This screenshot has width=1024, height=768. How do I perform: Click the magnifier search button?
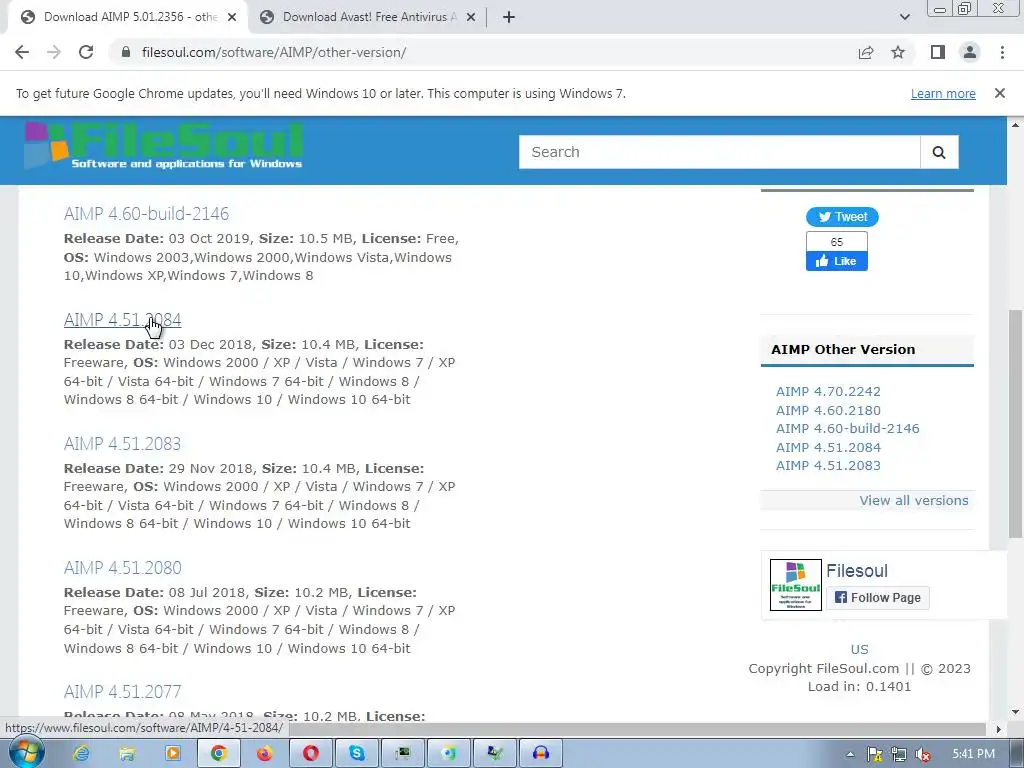[939, 152]
